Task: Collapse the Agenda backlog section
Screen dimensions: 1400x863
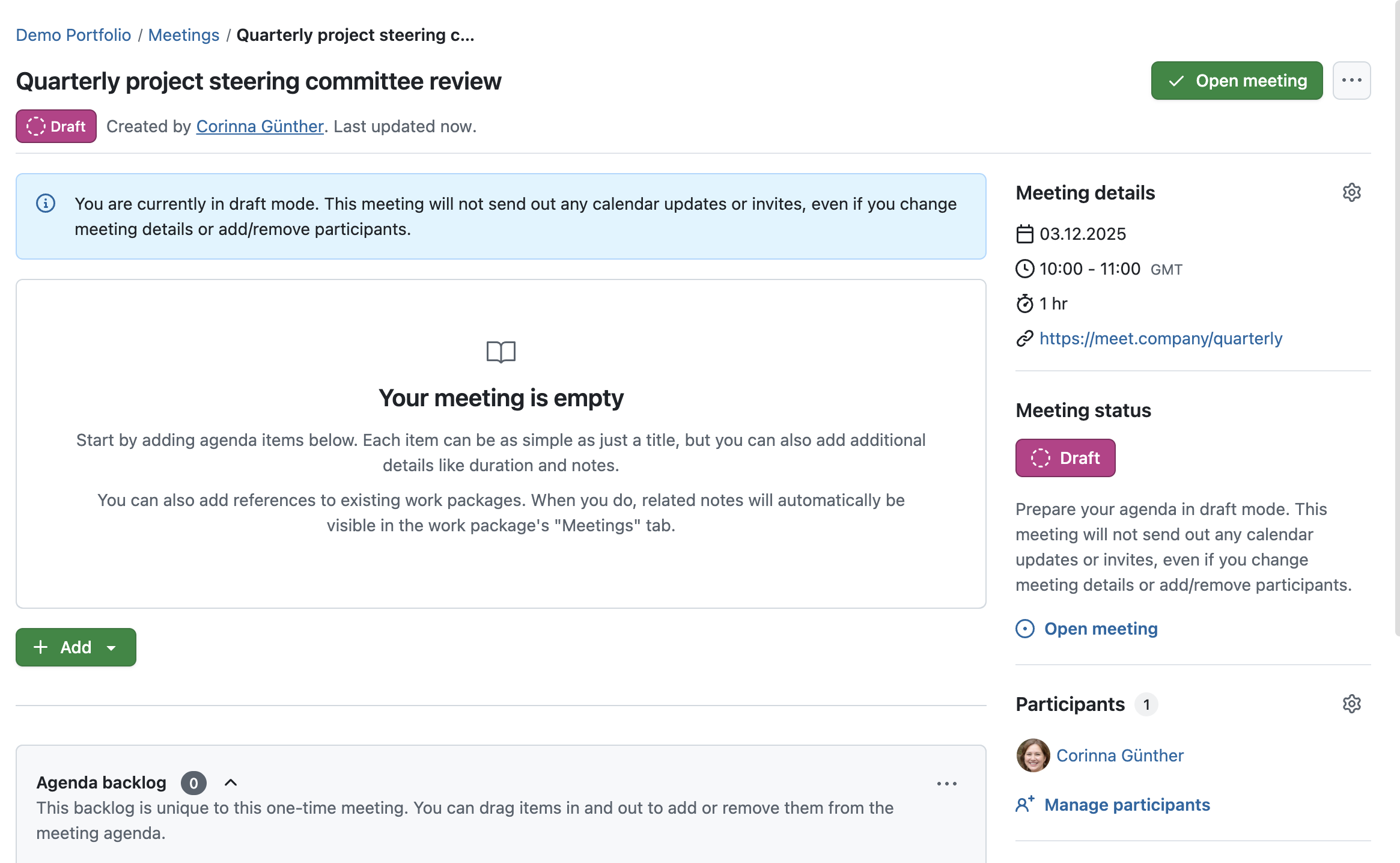Action: click(231, 782)
